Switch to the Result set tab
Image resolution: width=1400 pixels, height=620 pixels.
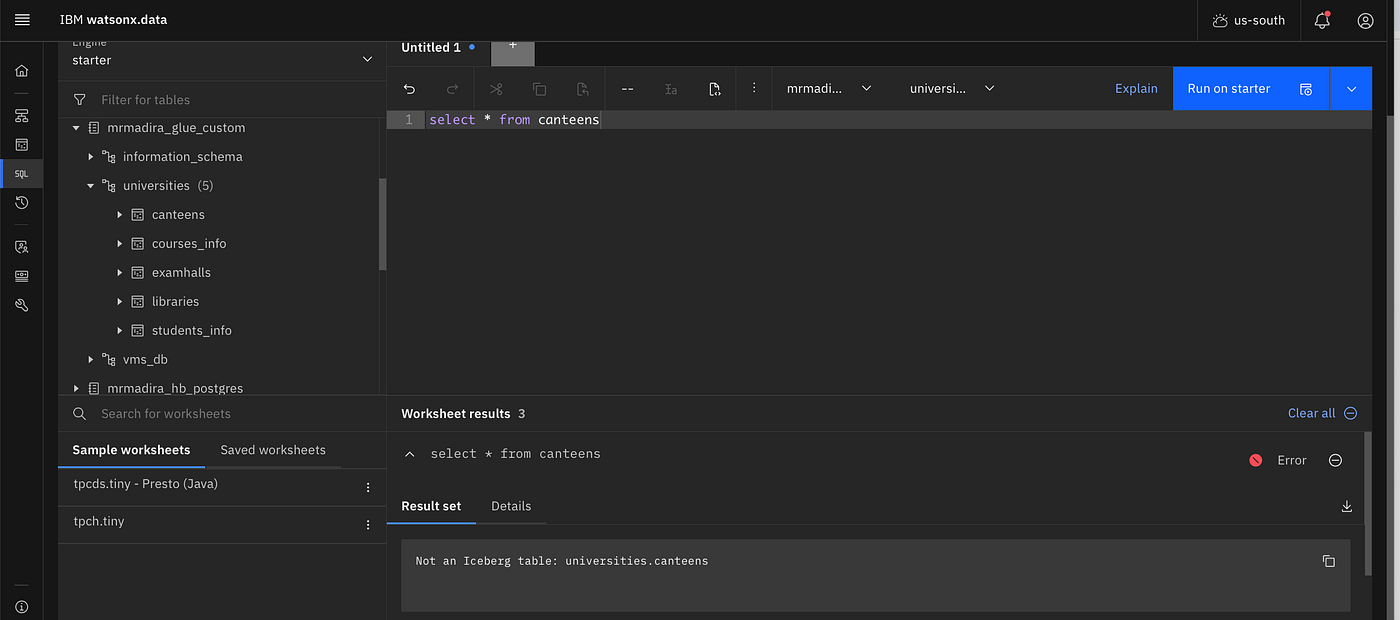(x=431, y=506)
